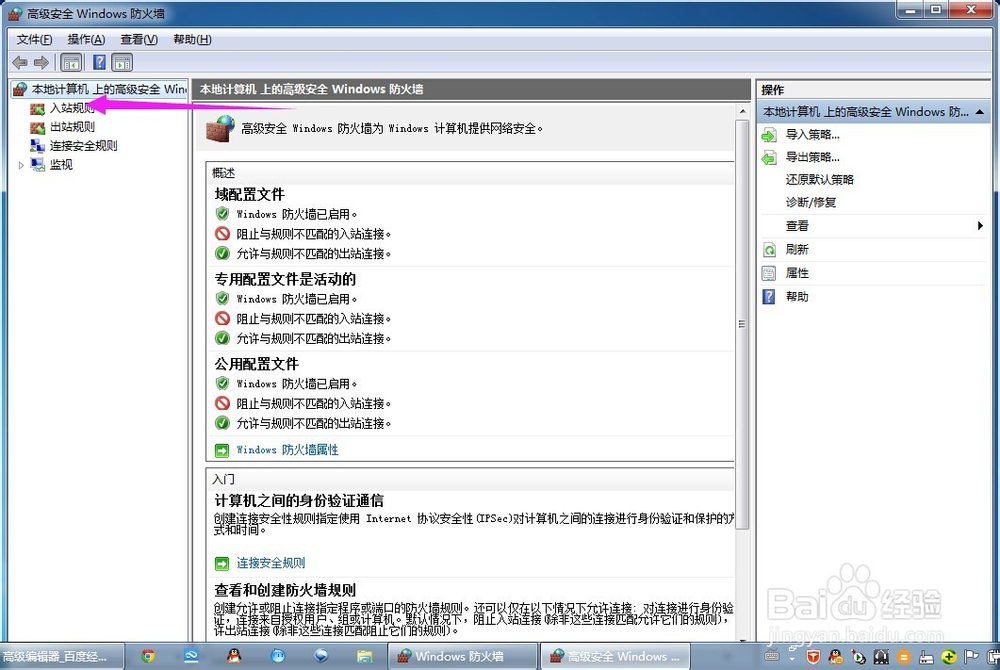Image resolution: width=1000 pixels, height=670 pixels.
Task: Select the 入站规则 tree node
Action: coord(72,108)
